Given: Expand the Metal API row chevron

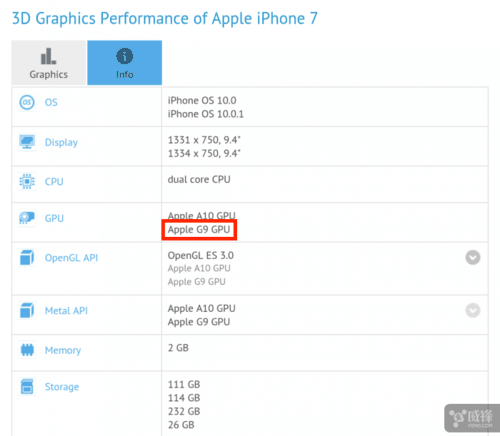Looking at the screenshot, I should (x=473, y=310).
